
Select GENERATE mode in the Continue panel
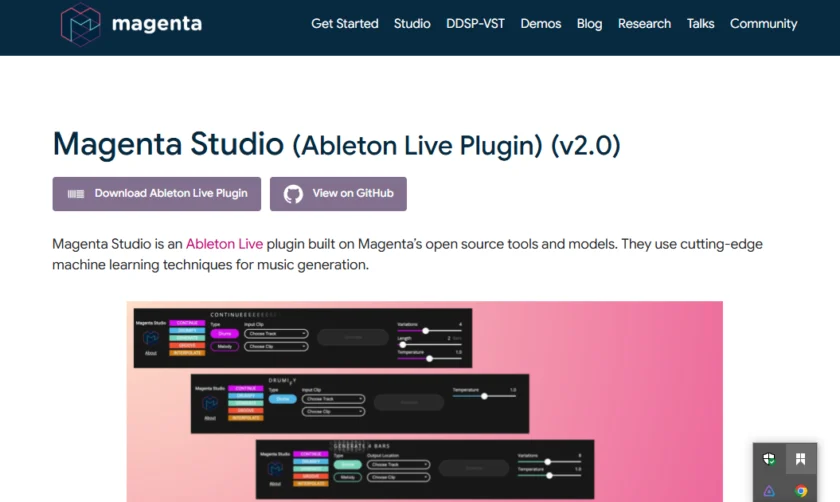[x=187, y=338]
